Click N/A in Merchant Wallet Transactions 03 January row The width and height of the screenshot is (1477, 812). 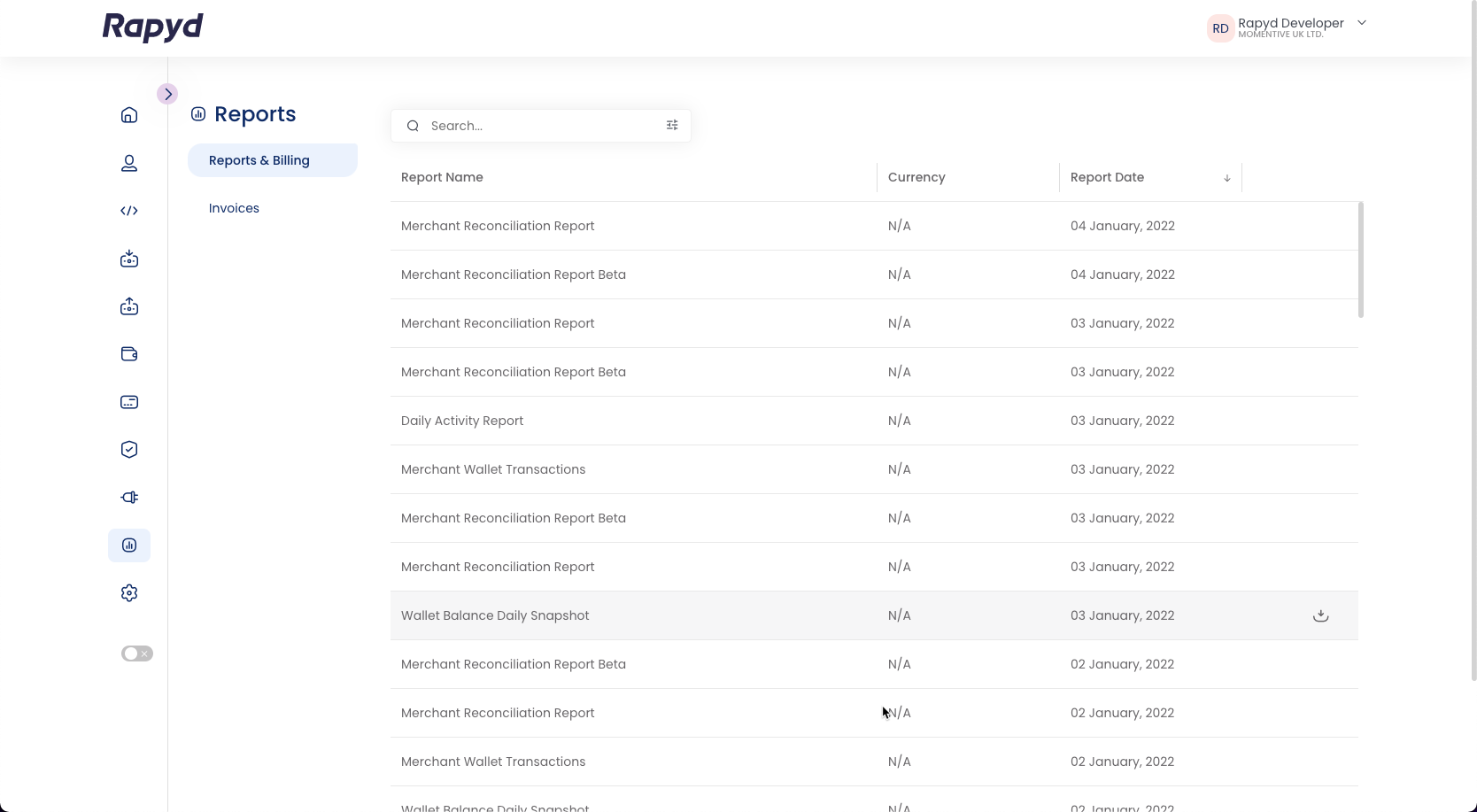point(899,469)
